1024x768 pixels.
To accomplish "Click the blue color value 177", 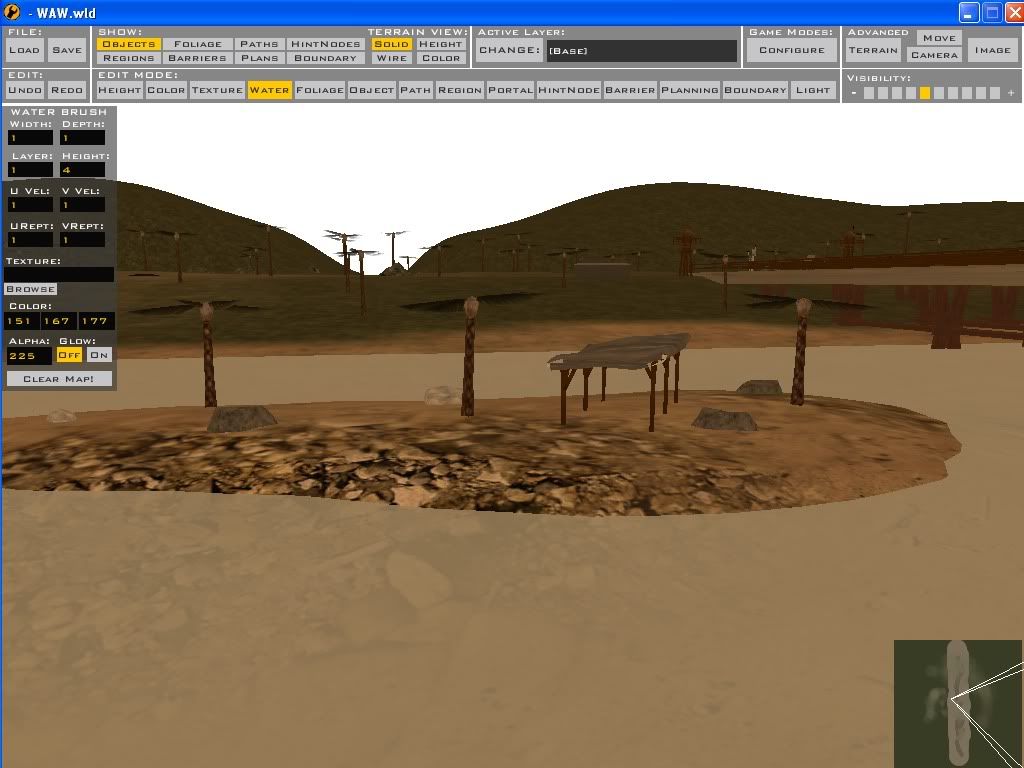I will coord(96,321).
